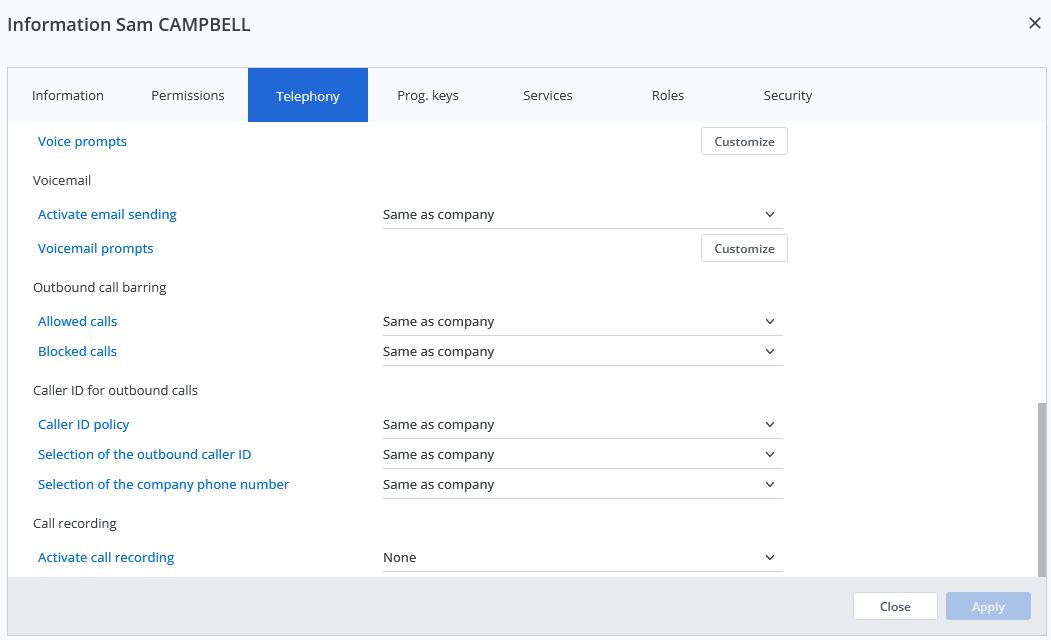
Task: Open the Permissions tab
Action: tap(188, 96)
